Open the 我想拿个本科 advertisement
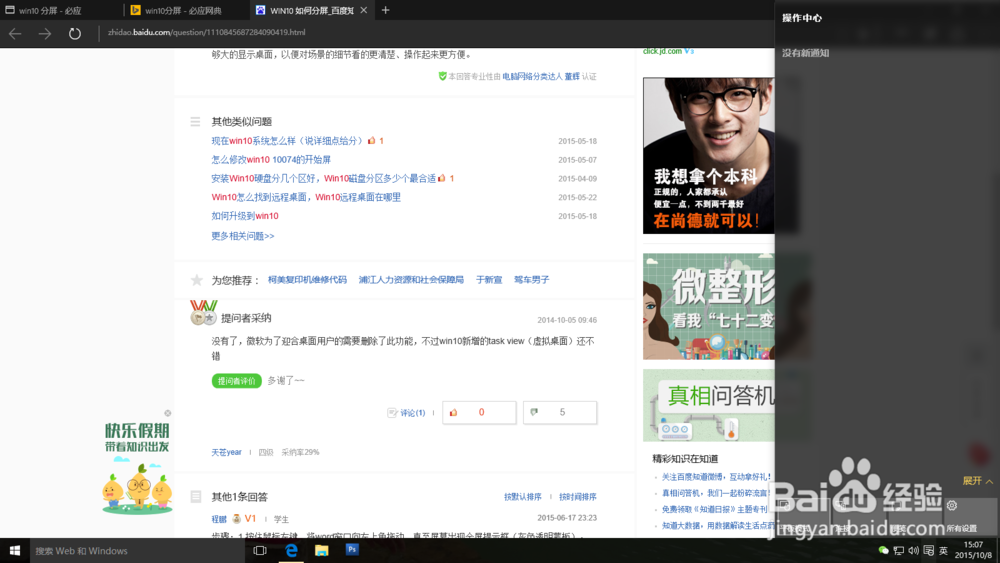The width and height of the screenshot is (1000, 563). coord(709,156)
